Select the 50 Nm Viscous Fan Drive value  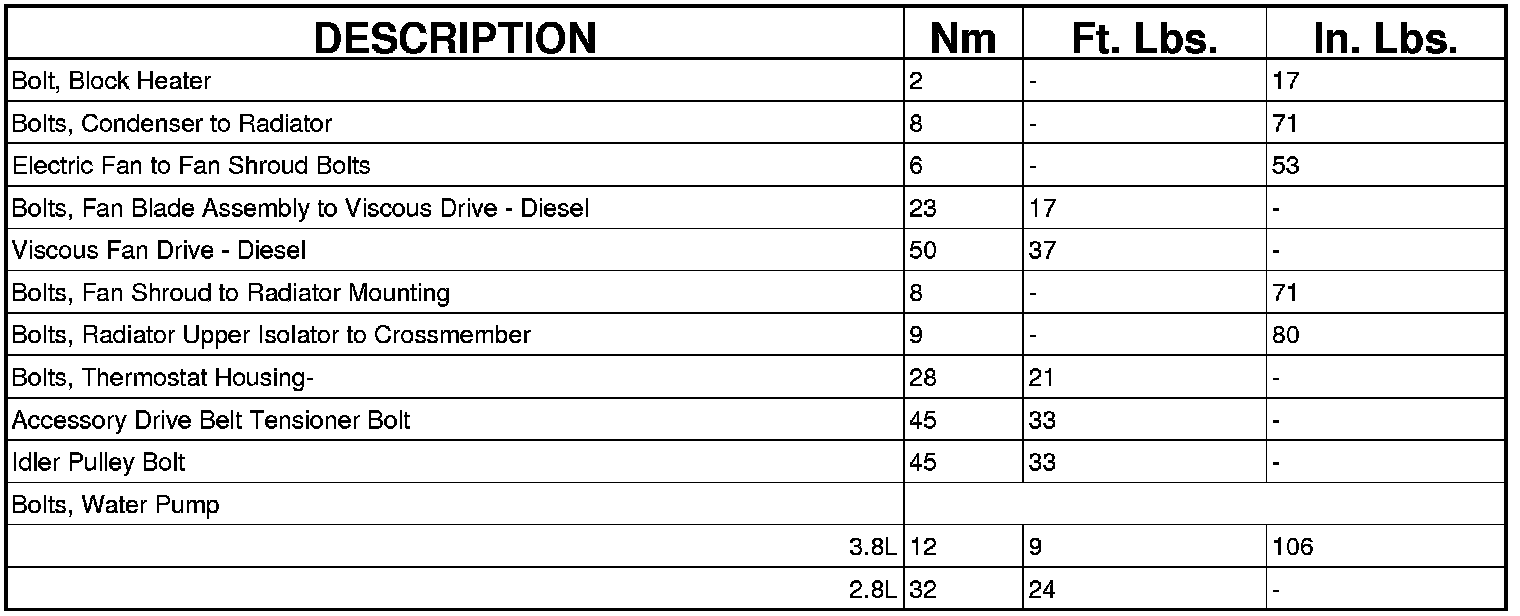924,251
